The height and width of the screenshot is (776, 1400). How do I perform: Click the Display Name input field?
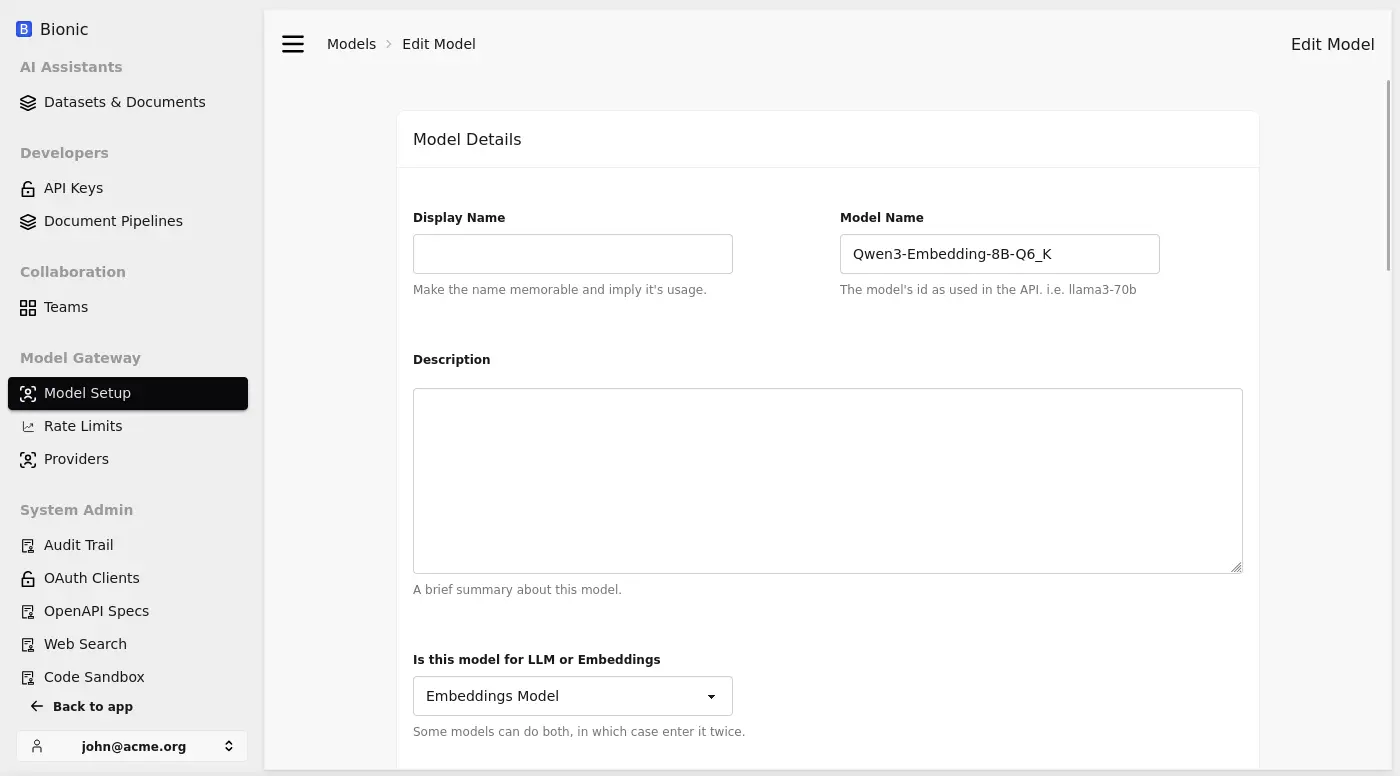(x=572, y=254)
